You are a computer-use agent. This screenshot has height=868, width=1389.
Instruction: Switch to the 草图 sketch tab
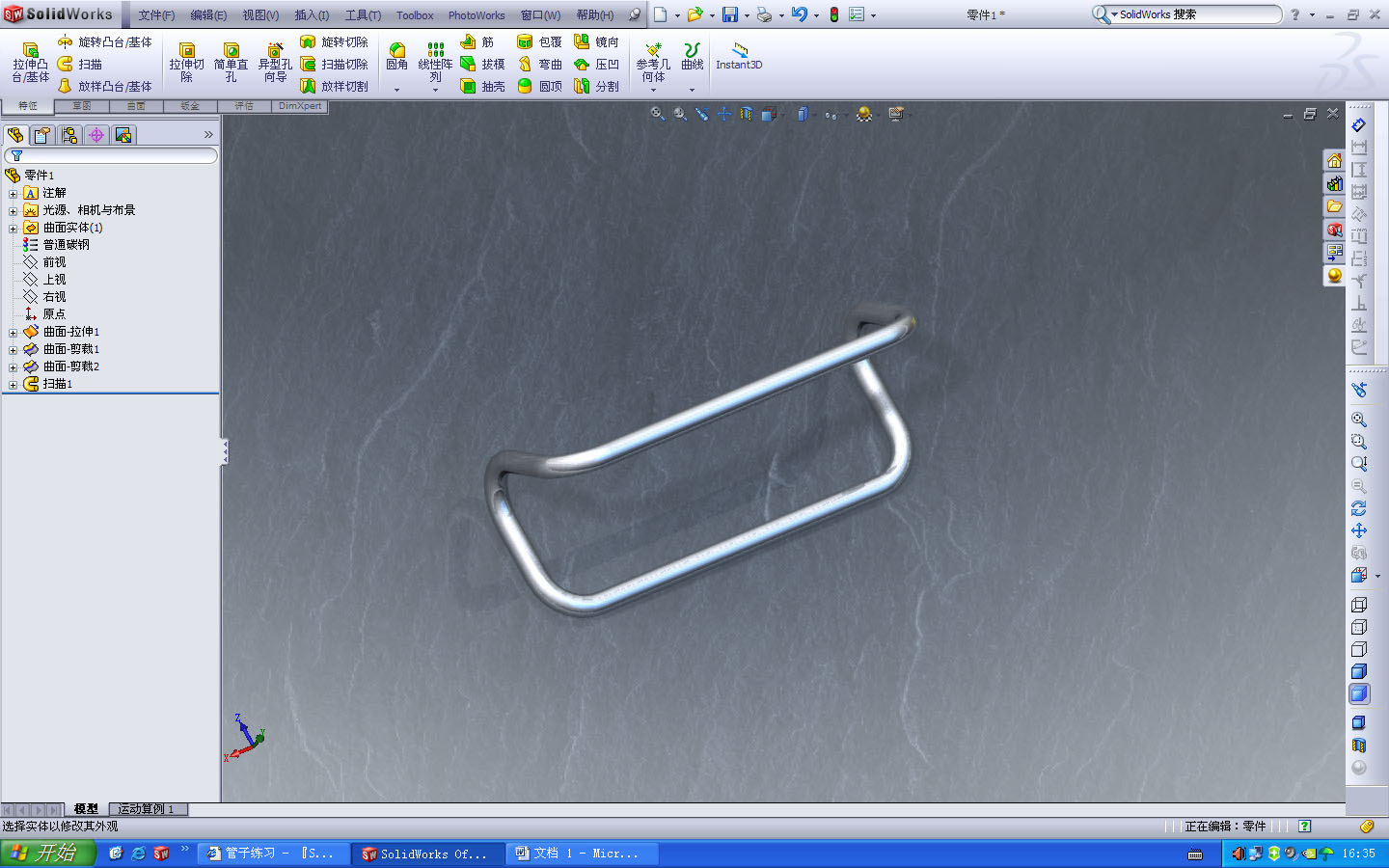(x=82, y=106)
